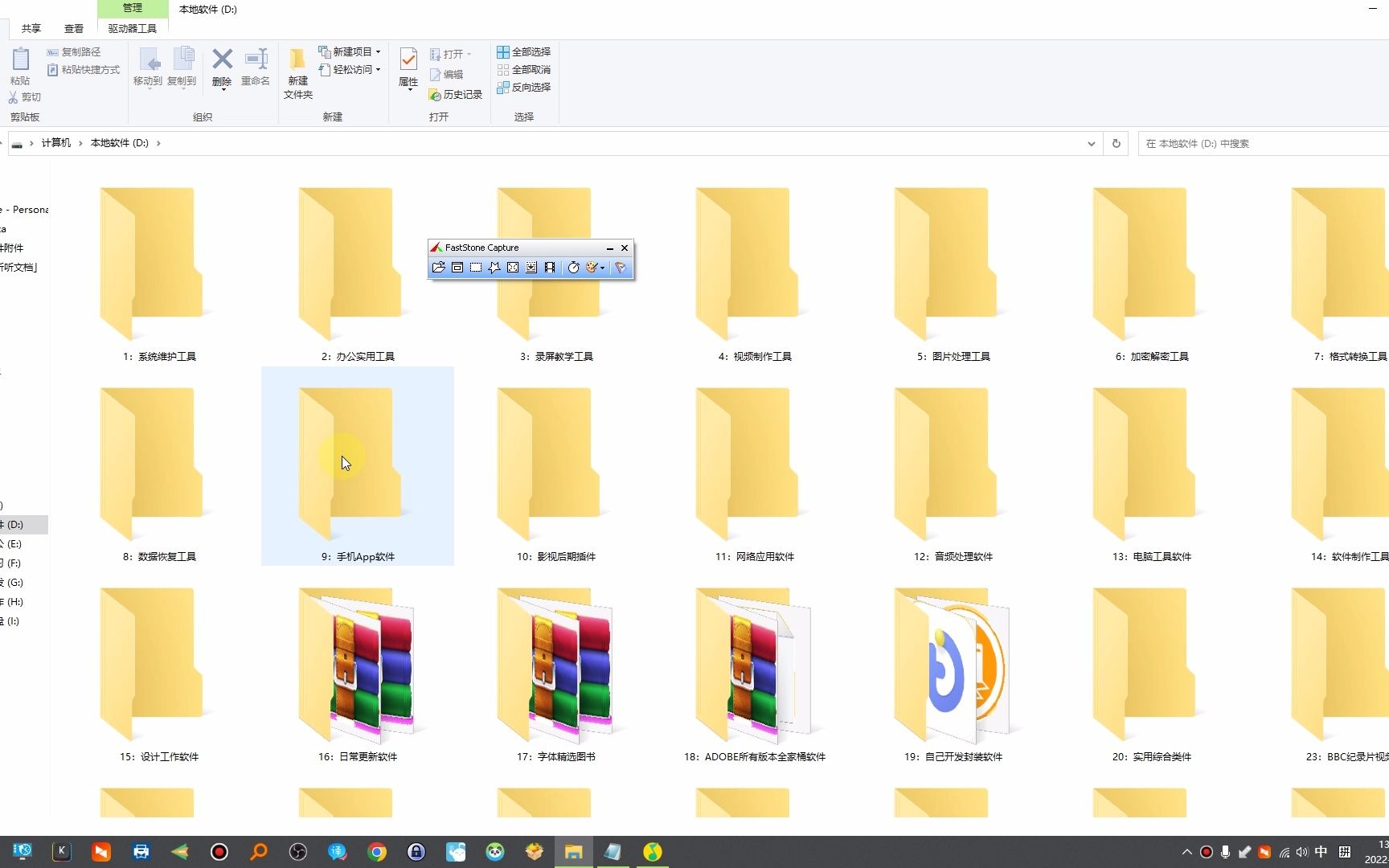Open the FastStone edit options dropdown arrow
This screenshot has height=868, width=1389.
[602, 268]
